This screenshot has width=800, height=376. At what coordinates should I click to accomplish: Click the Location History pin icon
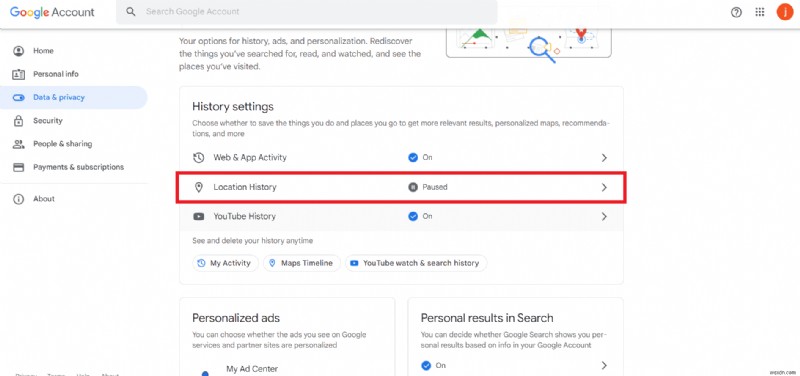pyautogui.click(x=199, y=187)
